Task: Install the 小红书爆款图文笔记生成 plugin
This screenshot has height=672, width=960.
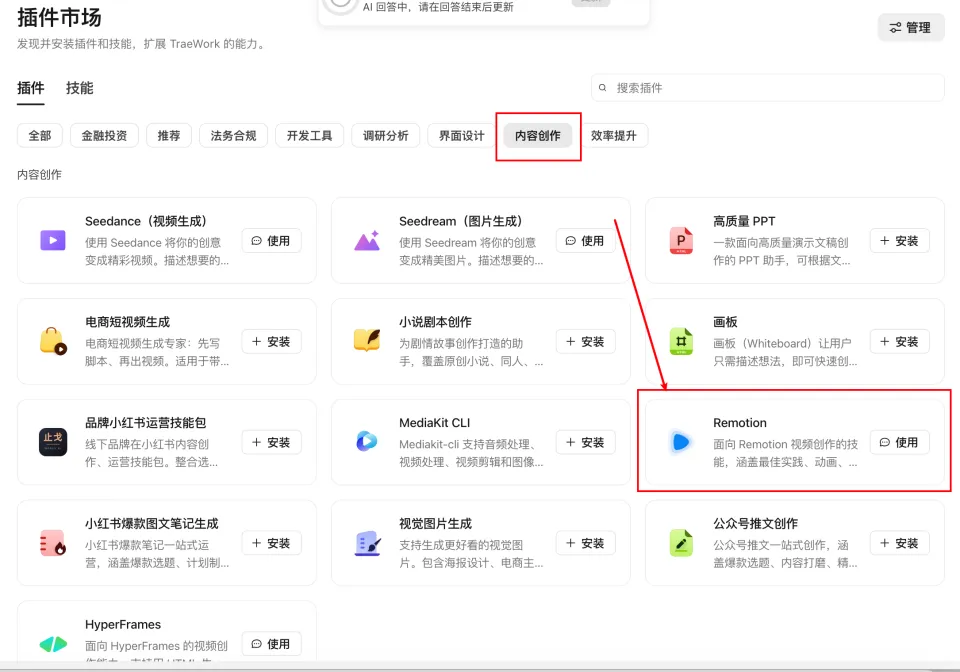Action: coord(271,543)
